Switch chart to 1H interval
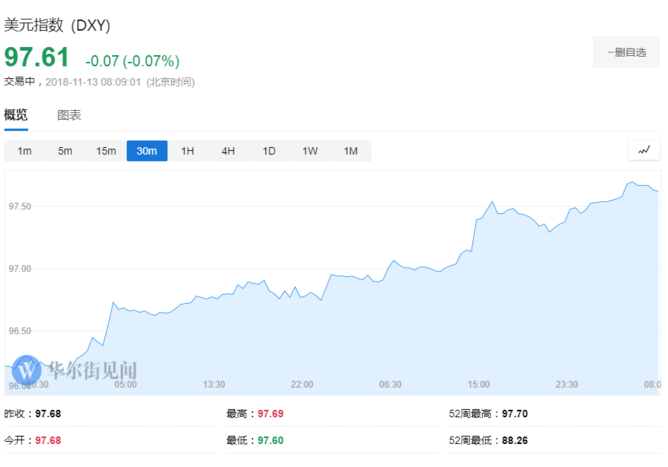 (187, 151)
